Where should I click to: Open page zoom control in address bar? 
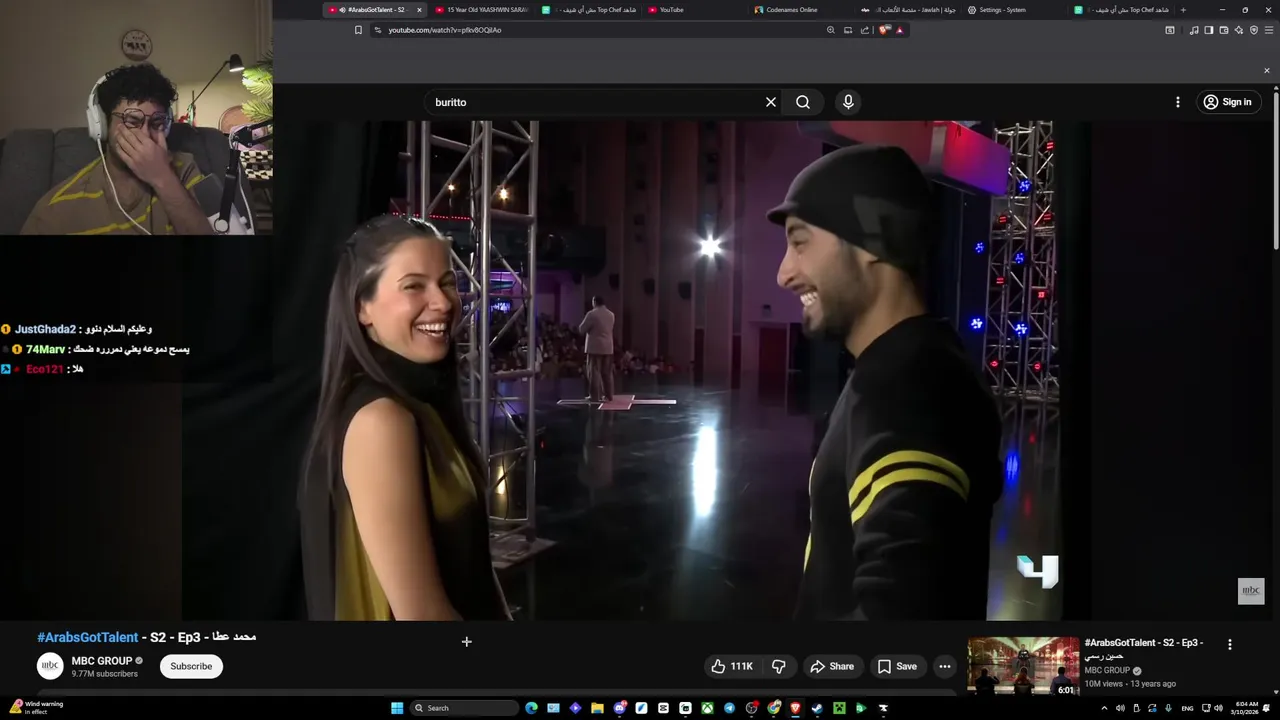831,30
